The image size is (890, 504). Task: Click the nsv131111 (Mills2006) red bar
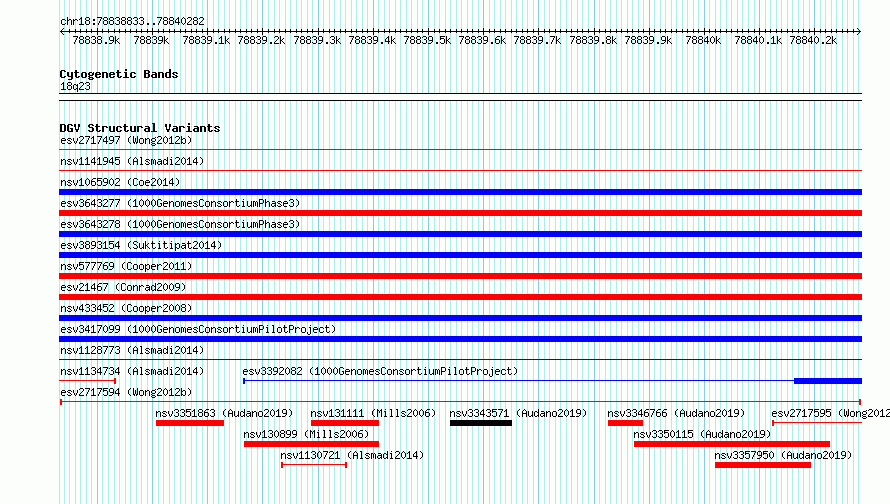tap(345, 423)
